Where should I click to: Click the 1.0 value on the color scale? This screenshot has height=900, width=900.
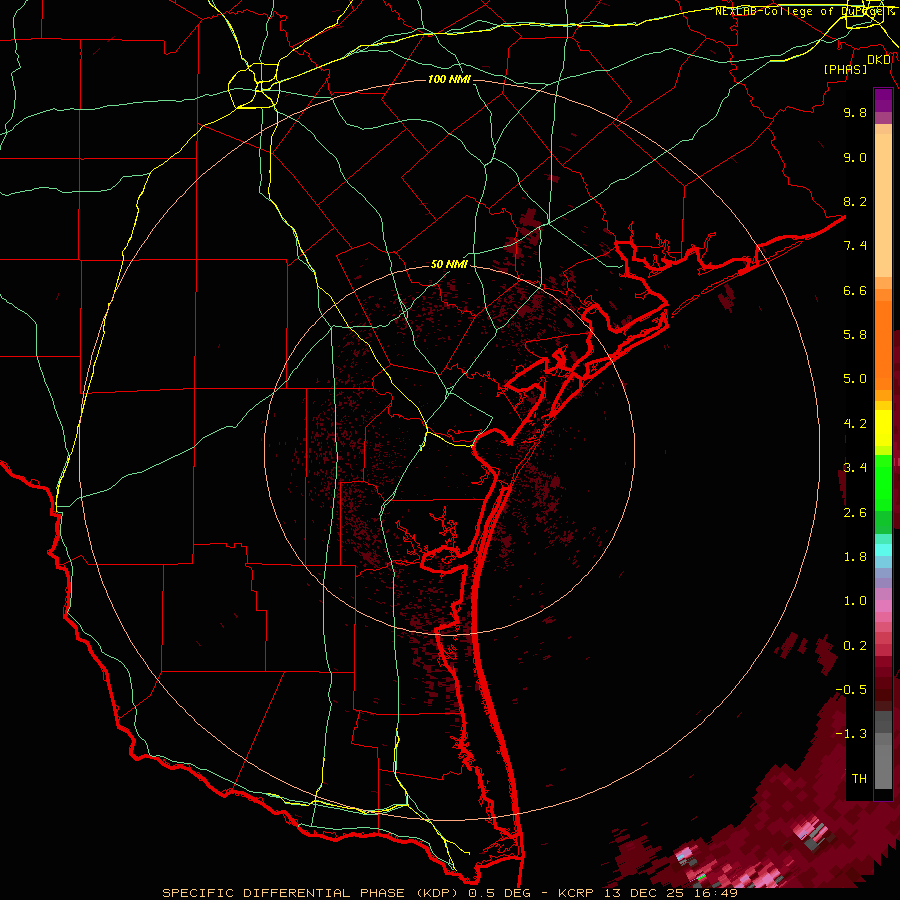tap(855, 601)
